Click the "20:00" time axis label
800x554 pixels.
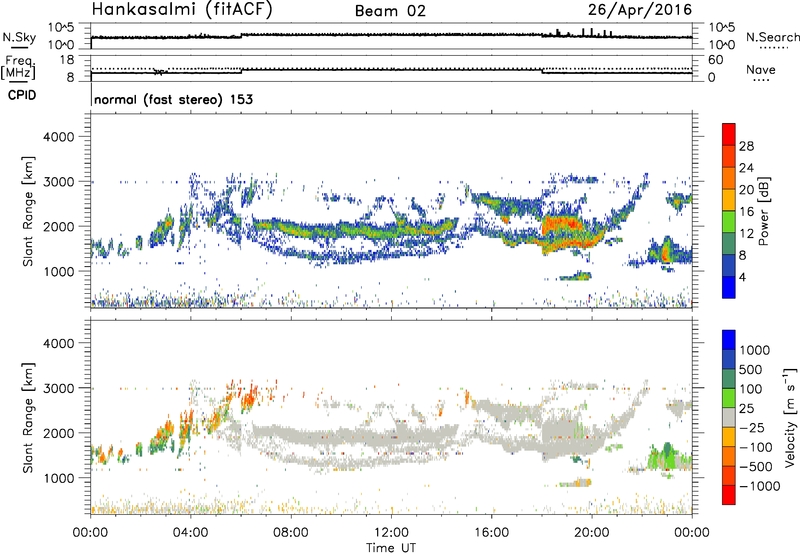pyautogui.click(x=591, y=533)
